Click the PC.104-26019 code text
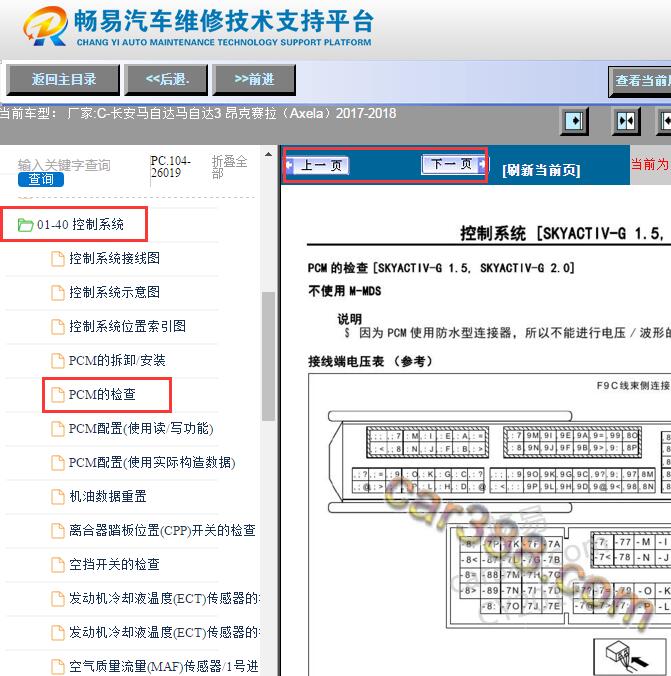The height and width of the screenshot is (676, 671). (x=170, y=167)
